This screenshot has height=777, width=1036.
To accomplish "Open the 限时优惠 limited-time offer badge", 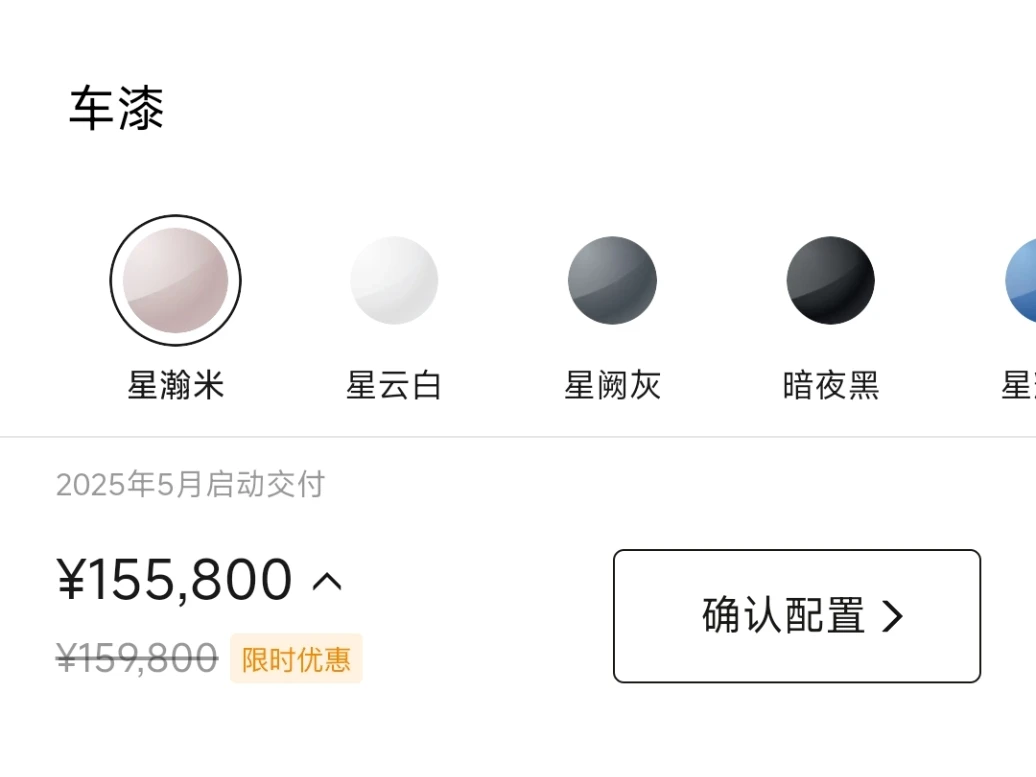I will tap(296, 659).
